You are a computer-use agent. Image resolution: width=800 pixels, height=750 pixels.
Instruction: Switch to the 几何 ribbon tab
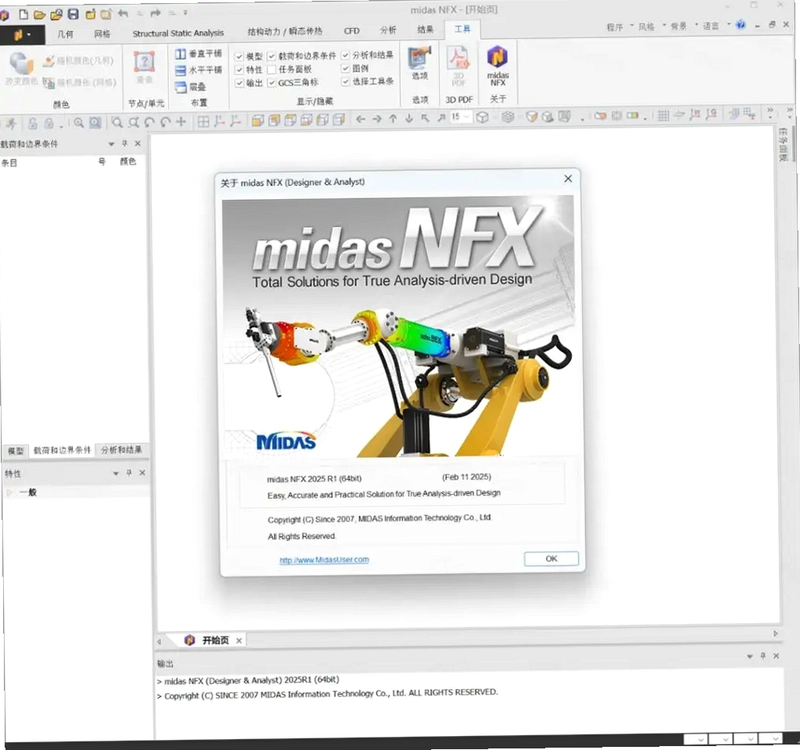coord(65,34)
